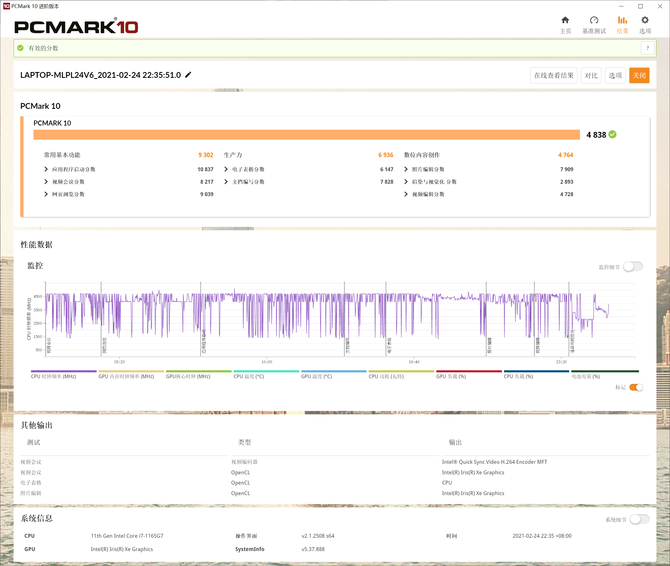Click the green valid-score checkmark beside 4 838
This screenshot has width=670, height=566.
[x=613, y=133]
